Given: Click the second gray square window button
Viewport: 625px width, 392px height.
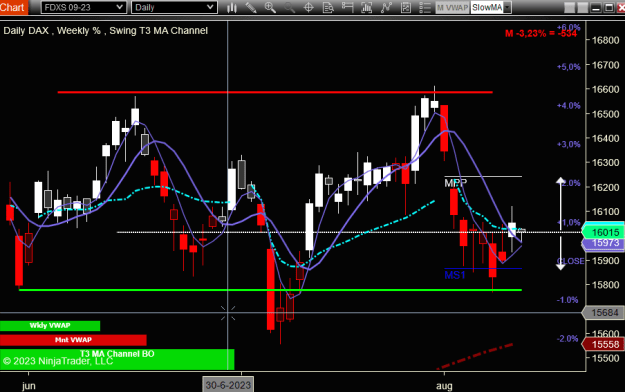Looking at the screenshot, I should point(583,8).
